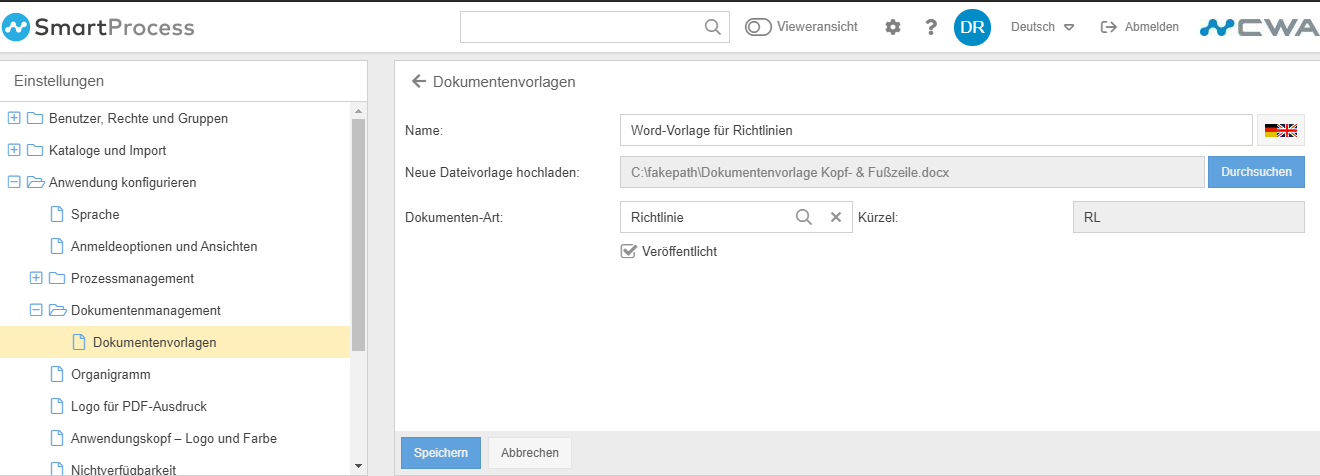Uncheck the Veröffentlicht checkbox
The width and height of the screenshot is (1320, 476).
click(629, 251)
